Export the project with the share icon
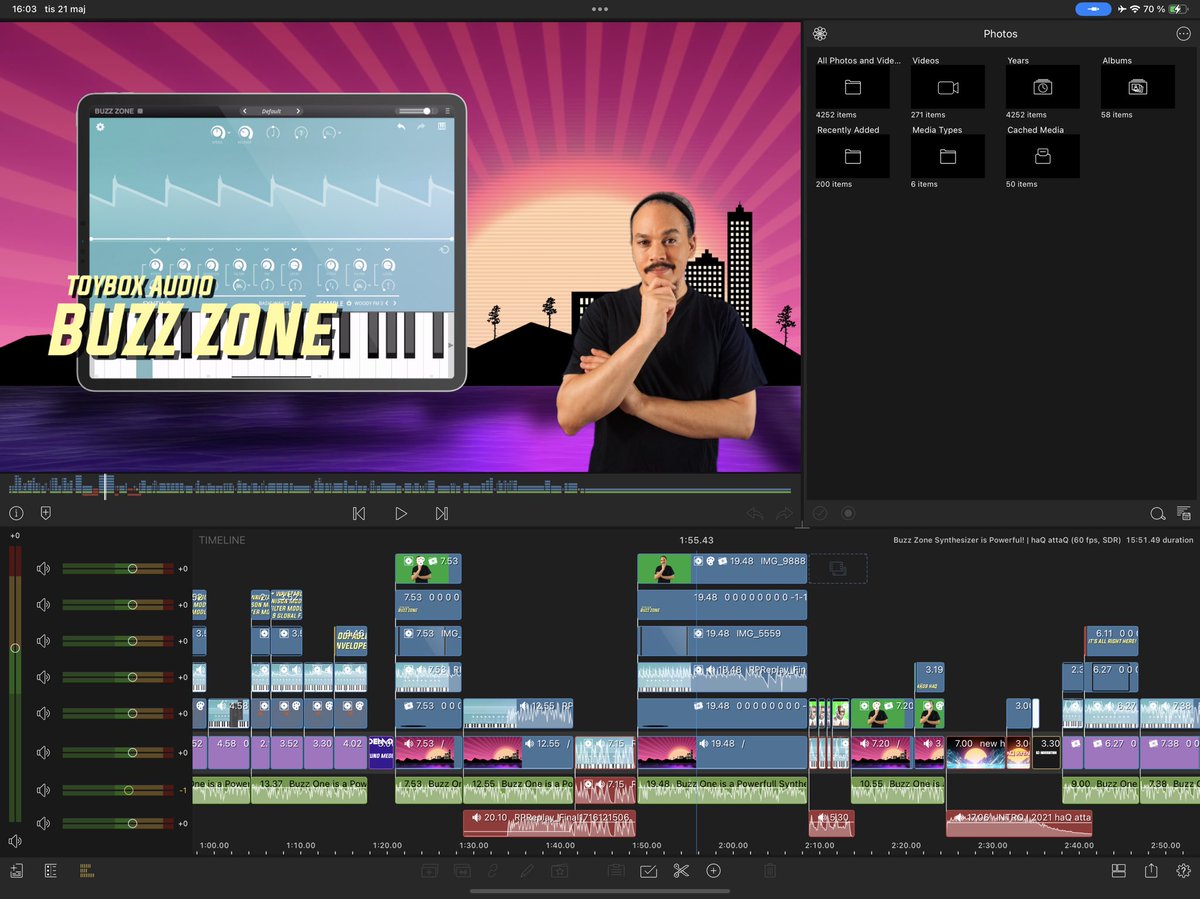1200x899 pixels. pos(1151,871)
